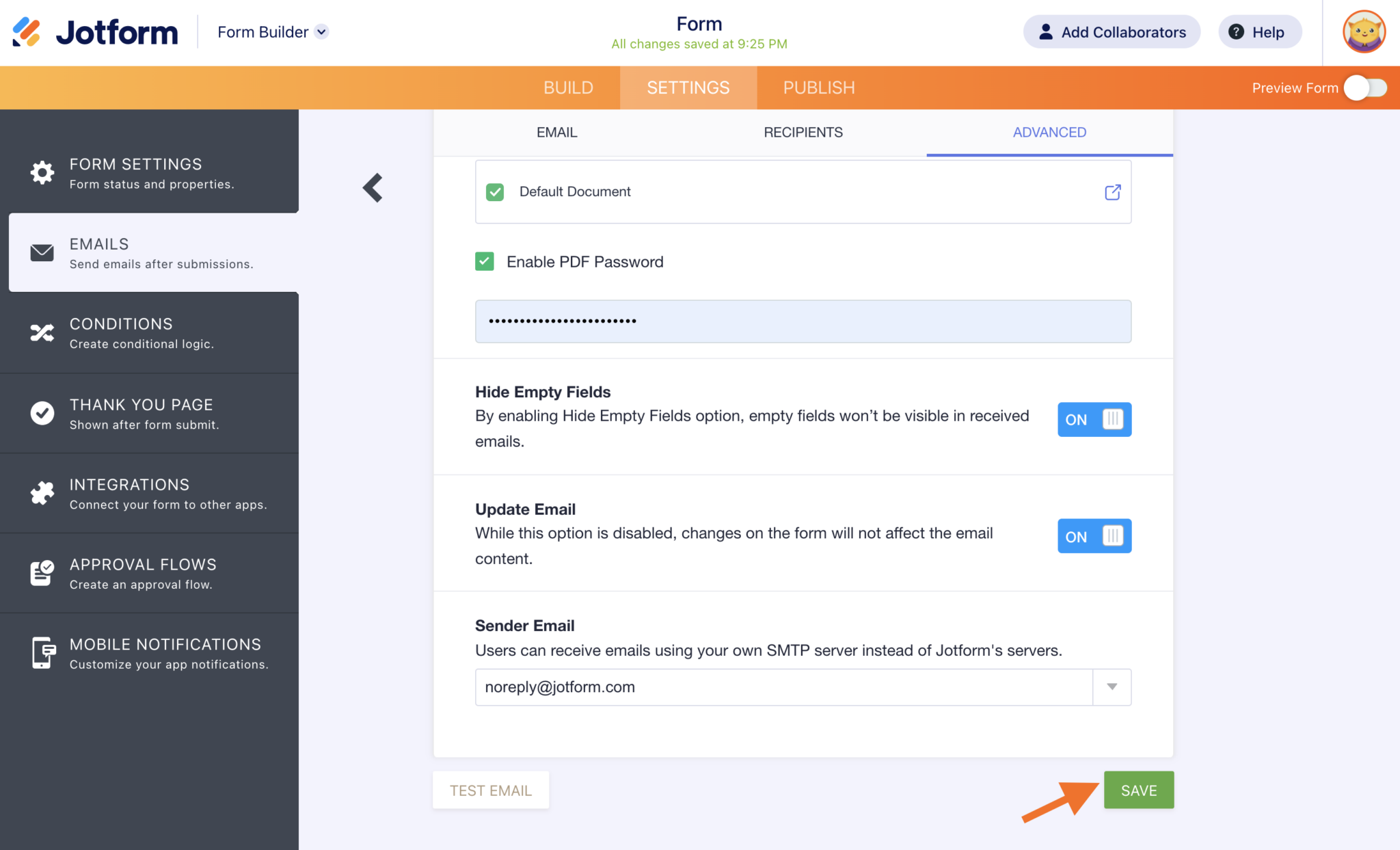The image size is (1400, 850).
Task: Open the Sender Email dropdown
Action: 1111,687
